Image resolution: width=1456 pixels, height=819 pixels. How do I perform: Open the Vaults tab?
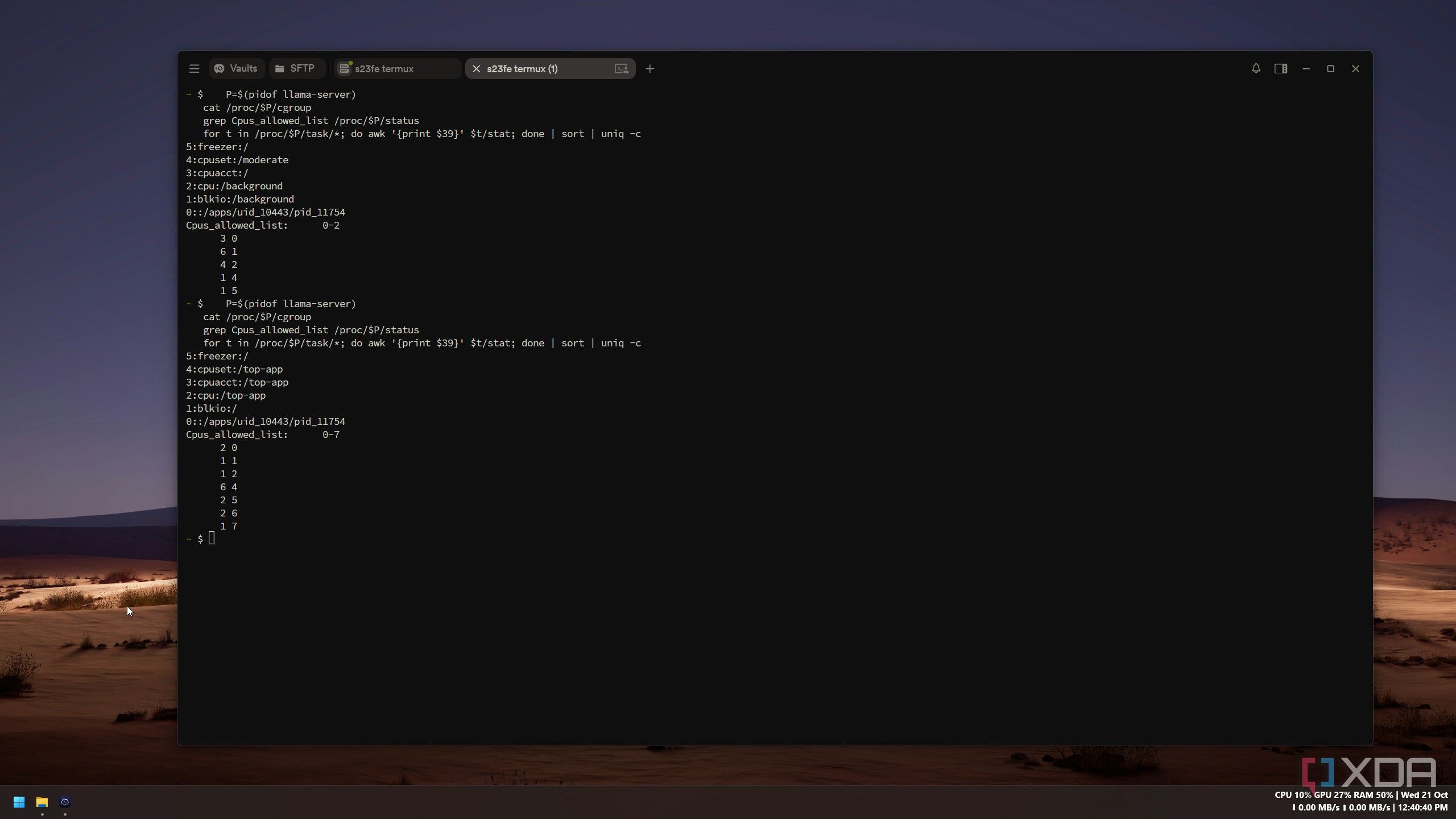coord(236,69)
